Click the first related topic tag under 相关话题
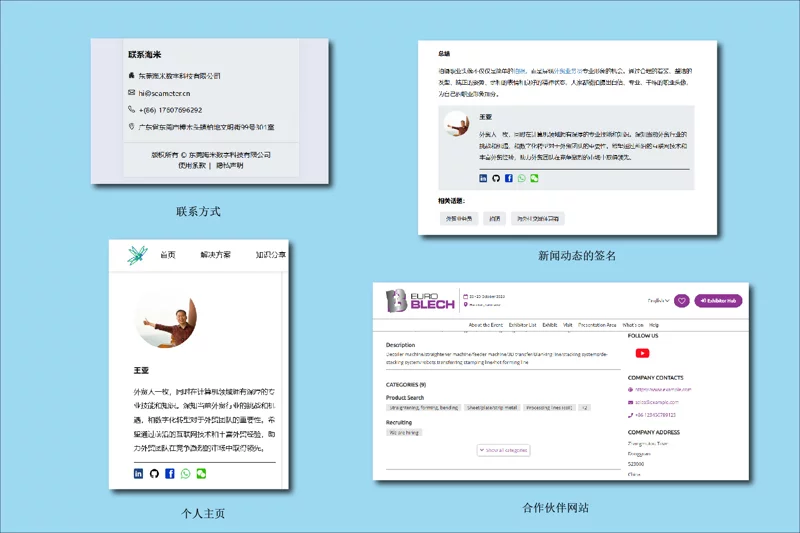The width and height of the screenshot is (800, 533). tap(459, 218)
